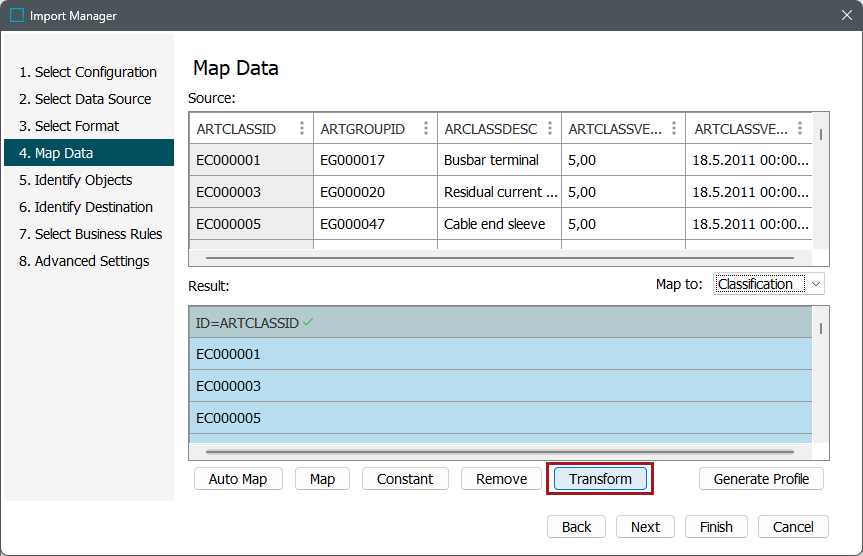Click the Constant button
863x556 pixels.
(x=405, y=479)
